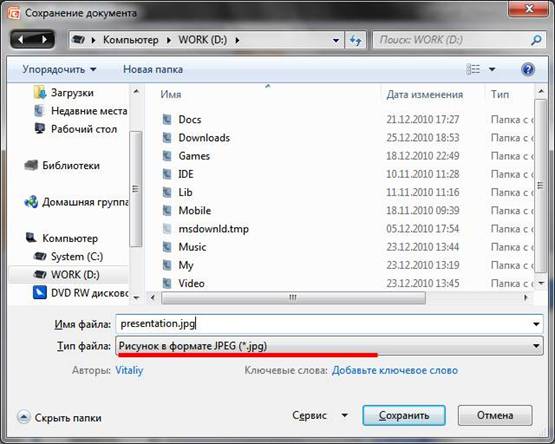Click the change view icon
This screenshot has height=444, width=555.
pyautogui.click(x=473, y=69)
